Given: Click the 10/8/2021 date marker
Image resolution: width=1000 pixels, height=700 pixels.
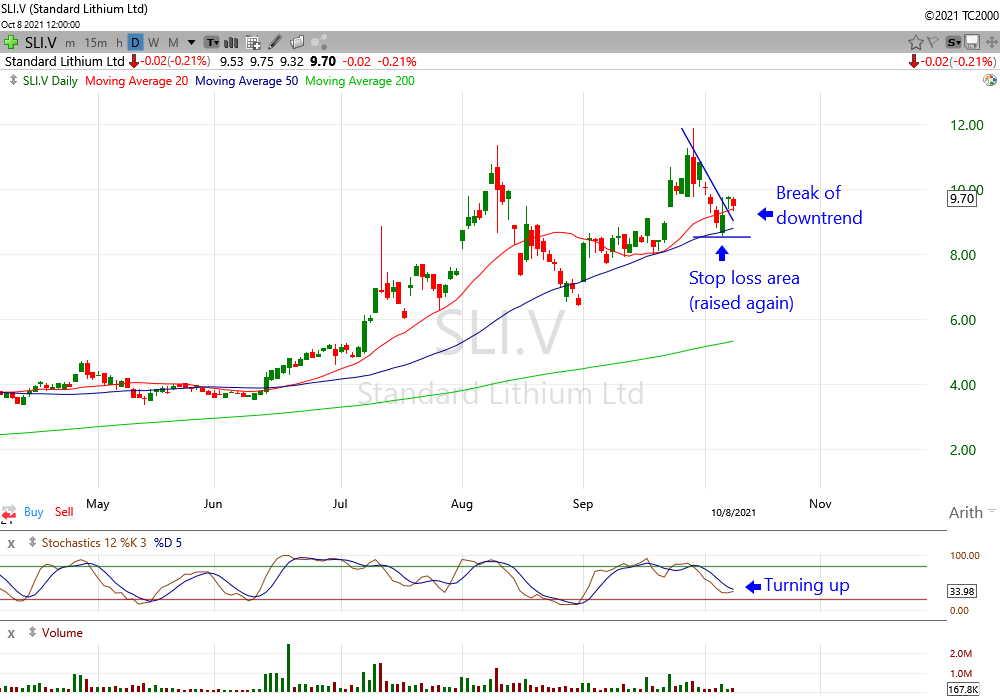Looking at the screenshot, I should coord(733,513).
